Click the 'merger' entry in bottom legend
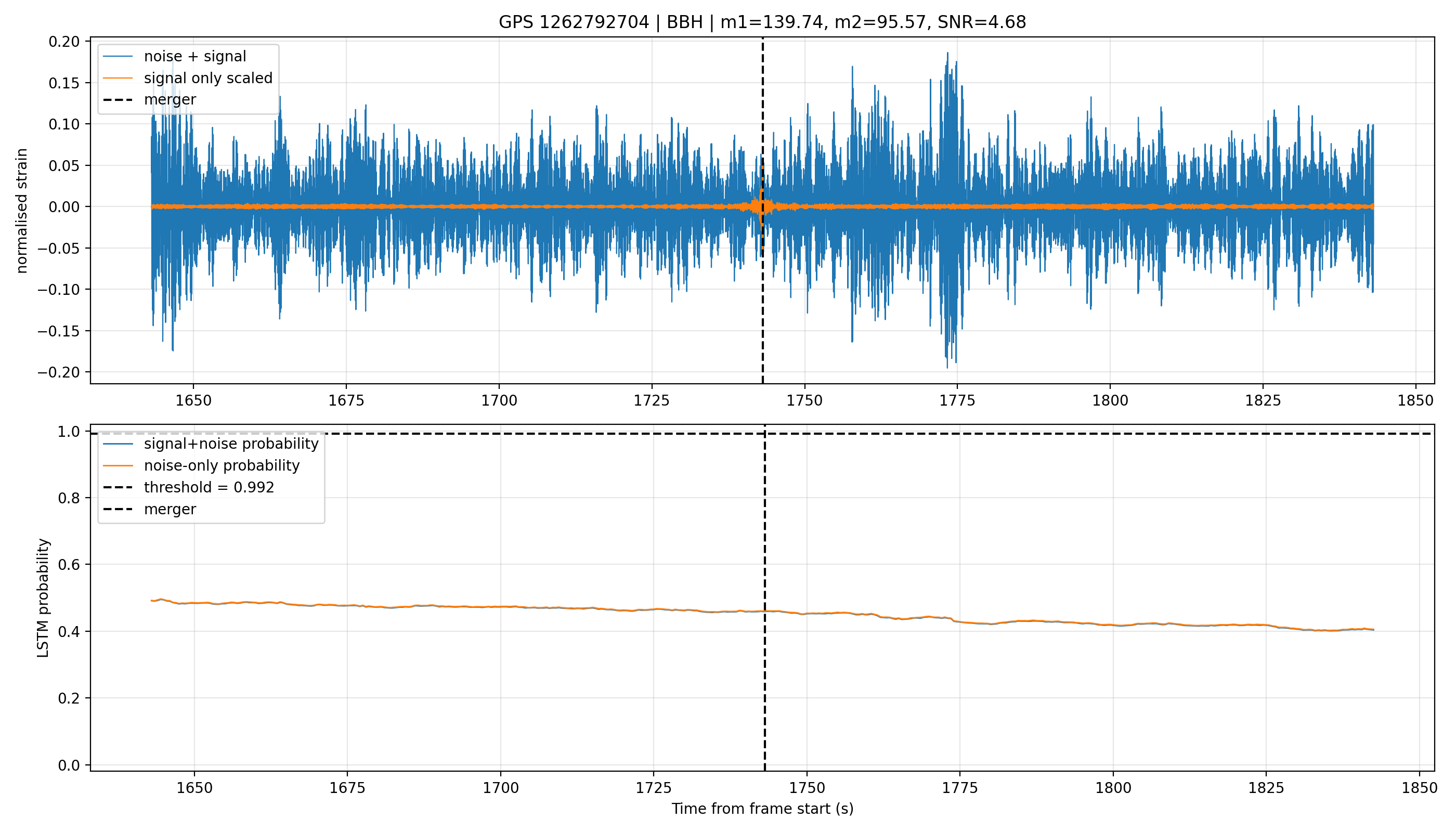This screenshot has height=832, width=1456. [170, 509]
